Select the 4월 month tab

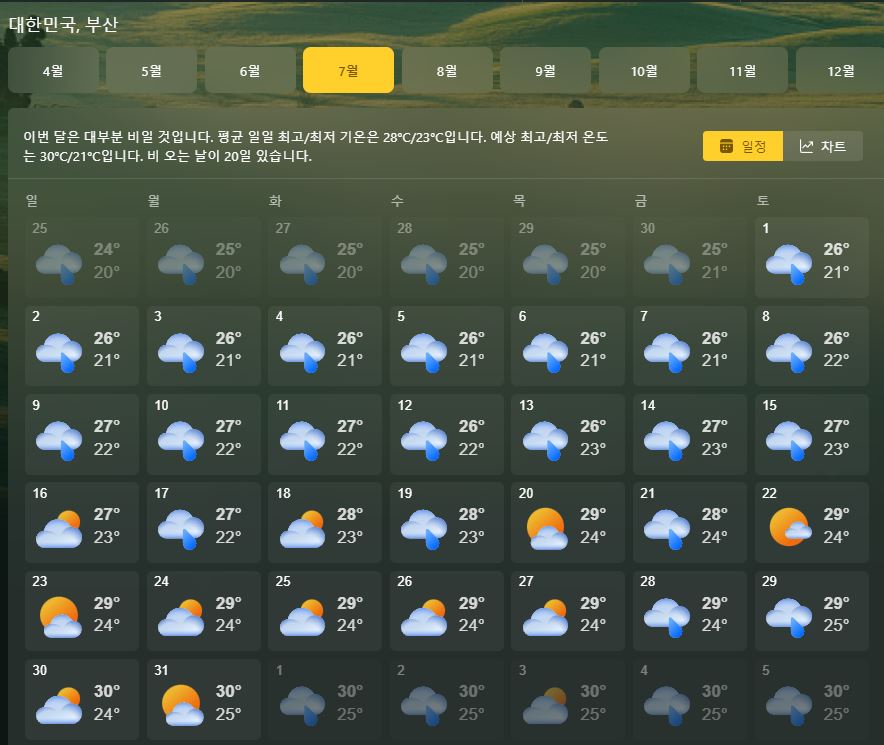54,70
